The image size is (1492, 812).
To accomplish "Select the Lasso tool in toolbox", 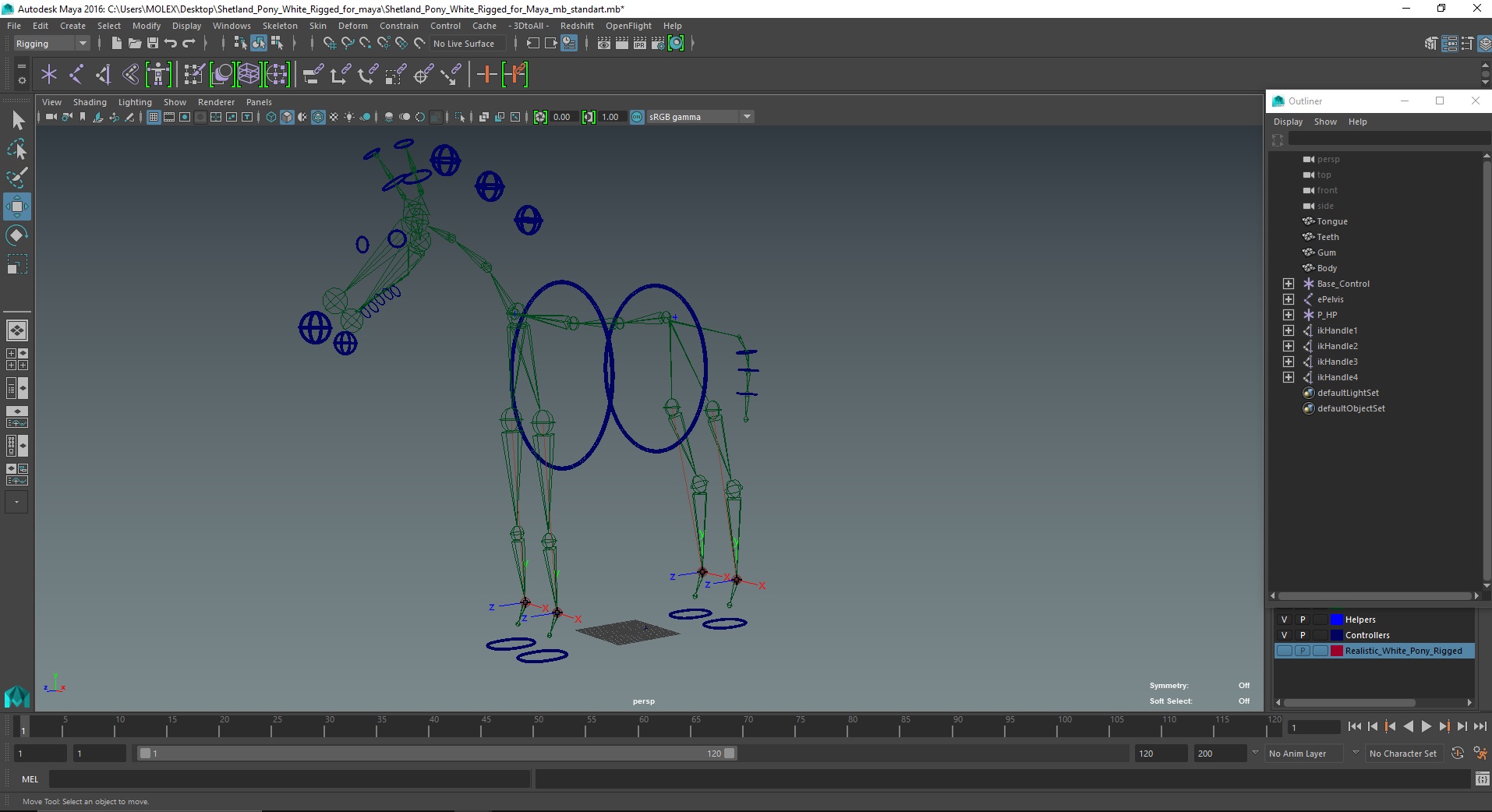I will [x=17, y=149].
